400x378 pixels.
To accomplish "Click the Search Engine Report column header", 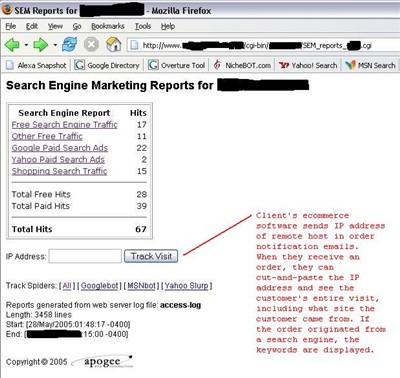I will click(64, 113).
